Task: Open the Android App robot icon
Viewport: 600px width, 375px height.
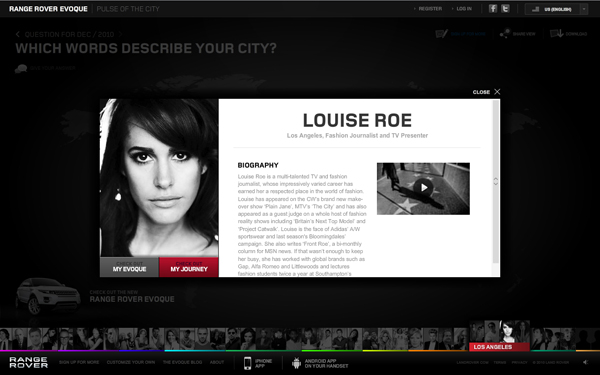Action: pyautogui.click(x=296, y=363)
